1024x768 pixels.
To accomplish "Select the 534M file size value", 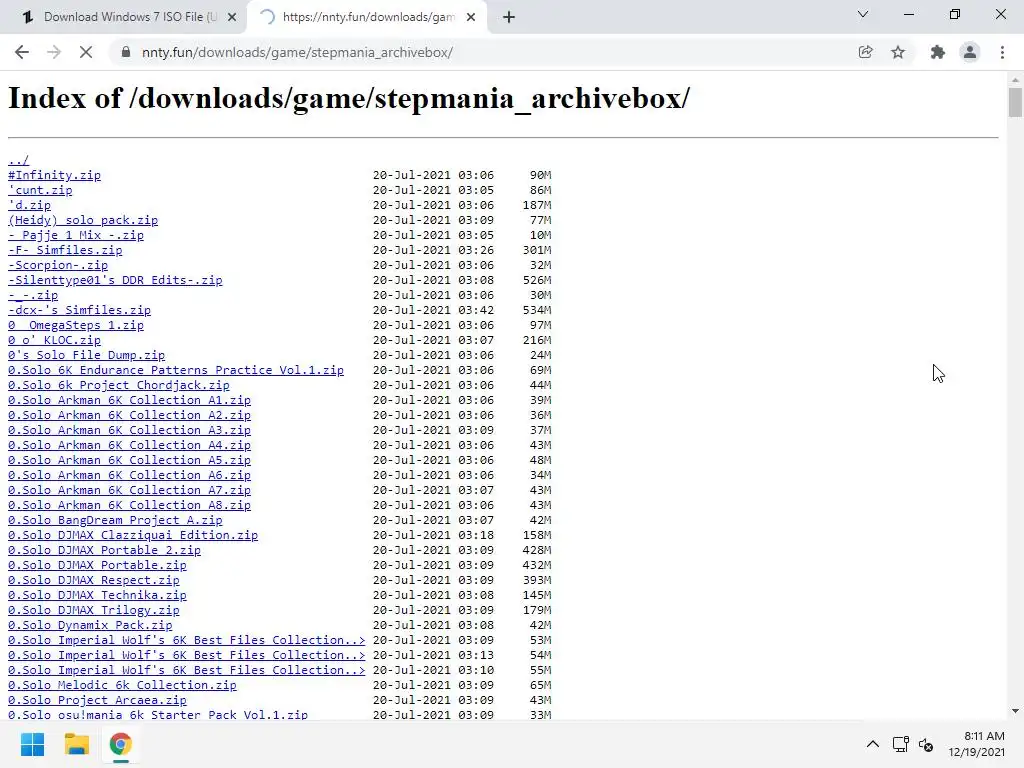I will point(537,310).
